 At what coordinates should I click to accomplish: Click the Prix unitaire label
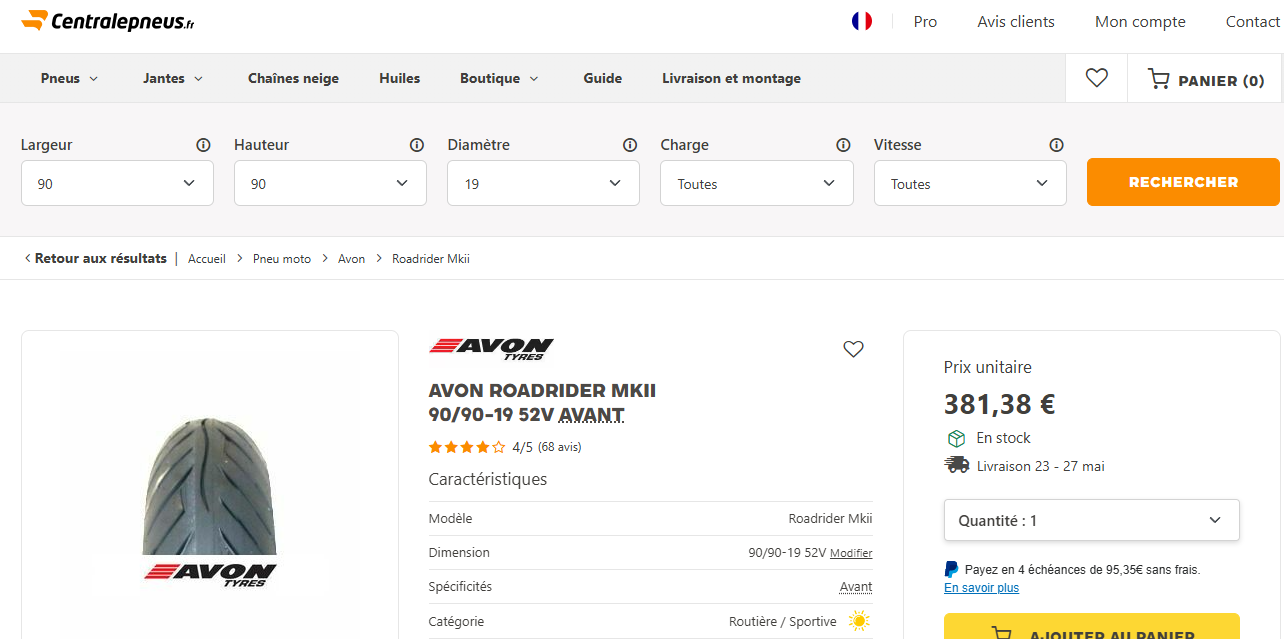[988, 367]
